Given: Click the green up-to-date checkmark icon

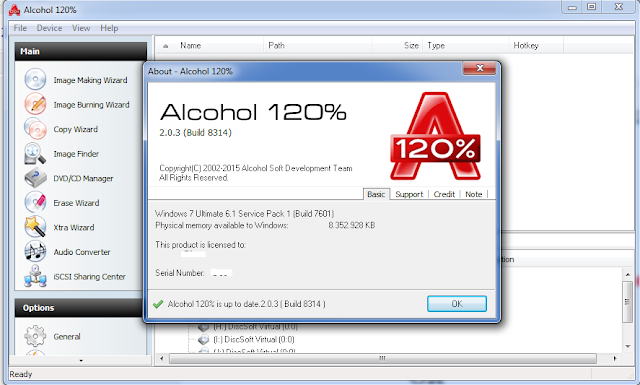Looking at the screenshot, I should 158,304.
